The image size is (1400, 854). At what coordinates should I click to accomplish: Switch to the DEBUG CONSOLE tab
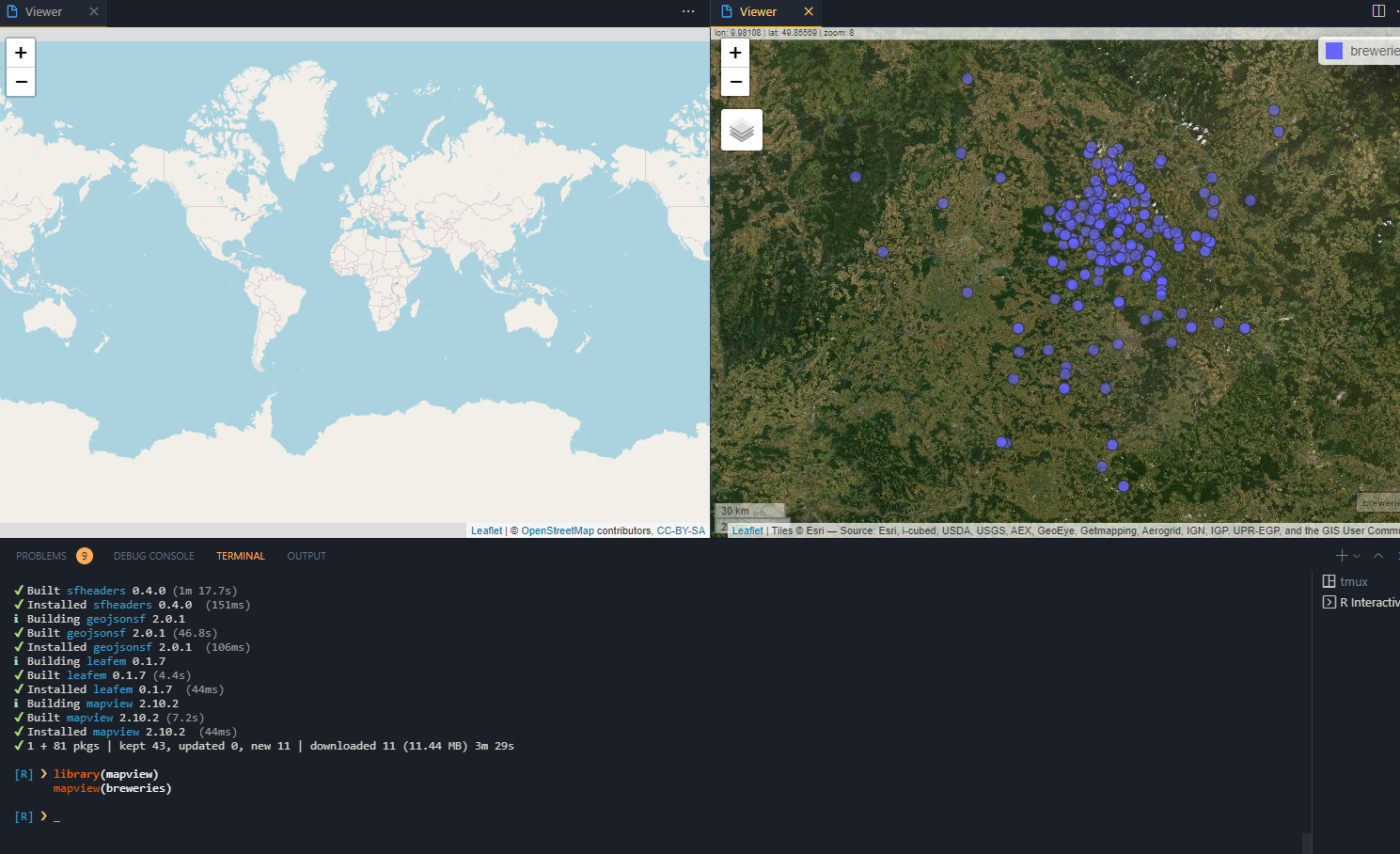(x=154, y=556)
